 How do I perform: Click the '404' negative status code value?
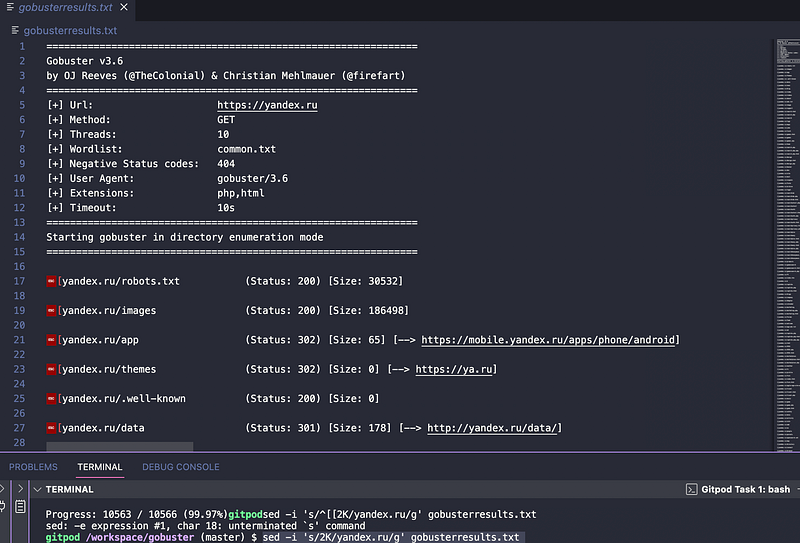pyautogui.click(x=226, y=164)
